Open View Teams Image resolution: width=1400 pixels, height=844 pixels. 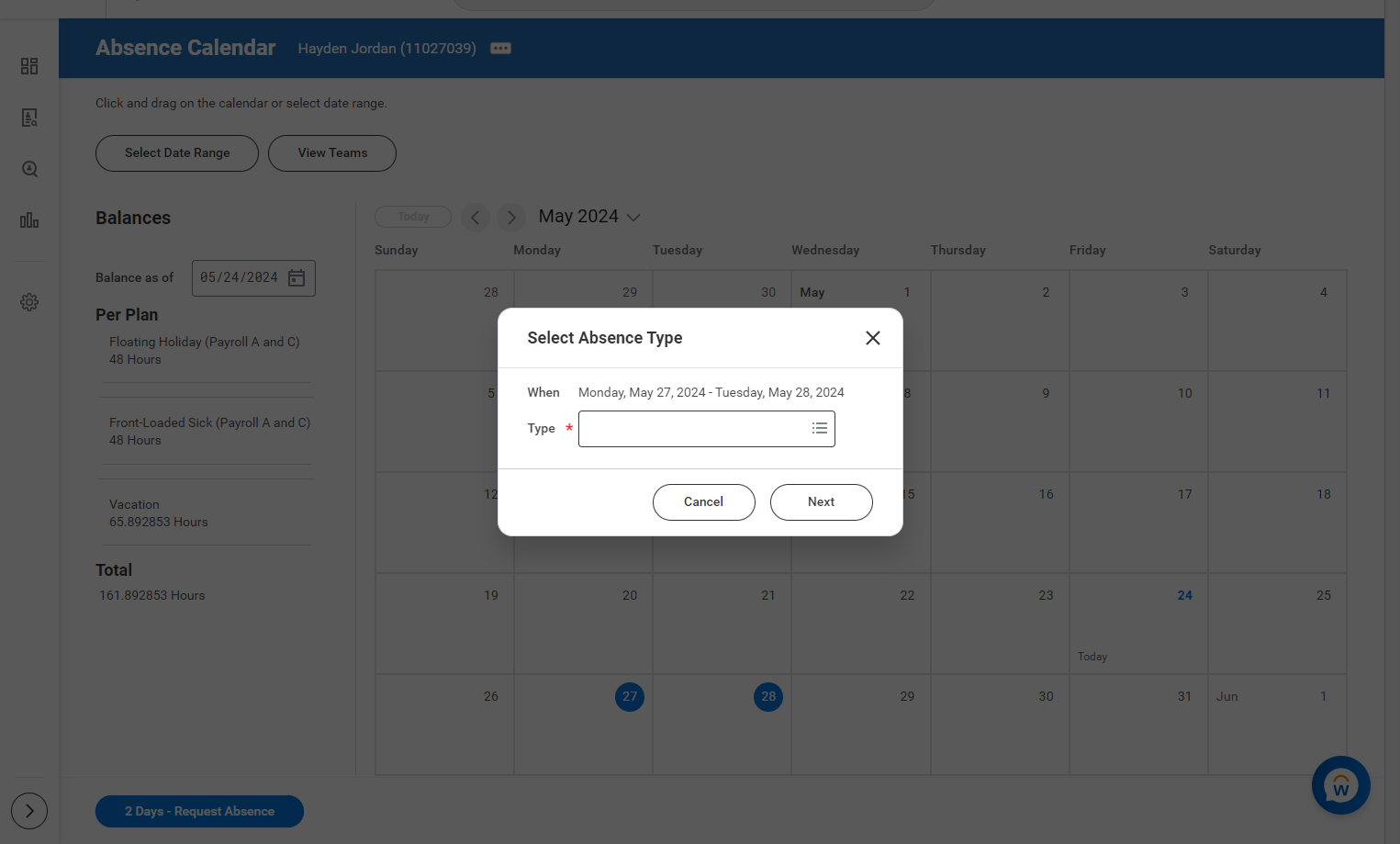332,153
